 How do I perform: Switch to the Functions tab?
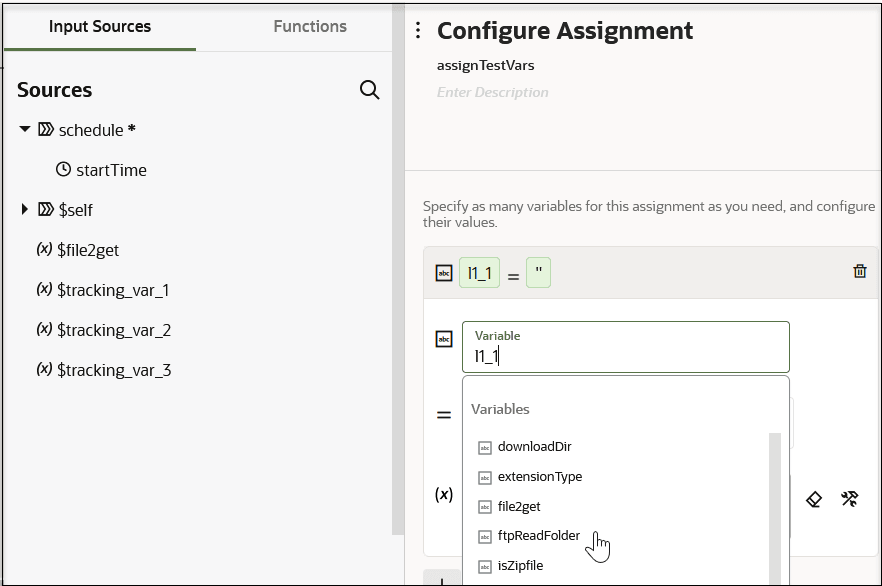(x=310, y=27)
